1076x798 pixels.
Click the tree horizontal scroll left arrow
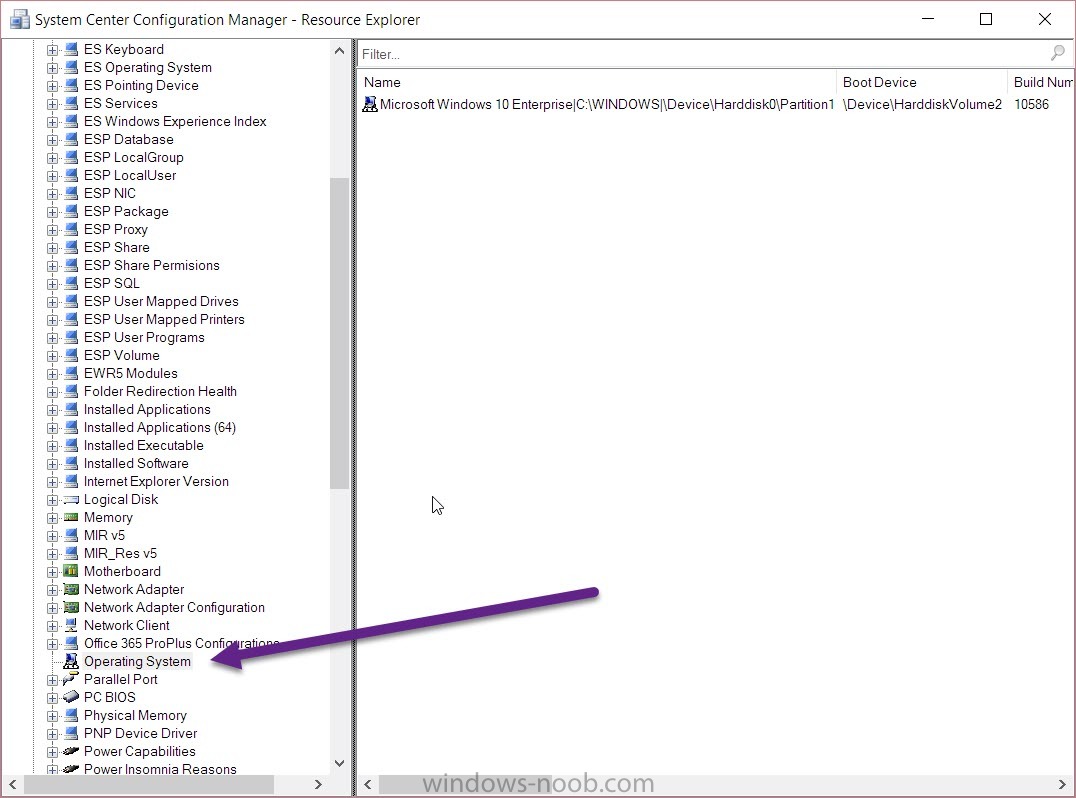[x=12, y=784]
